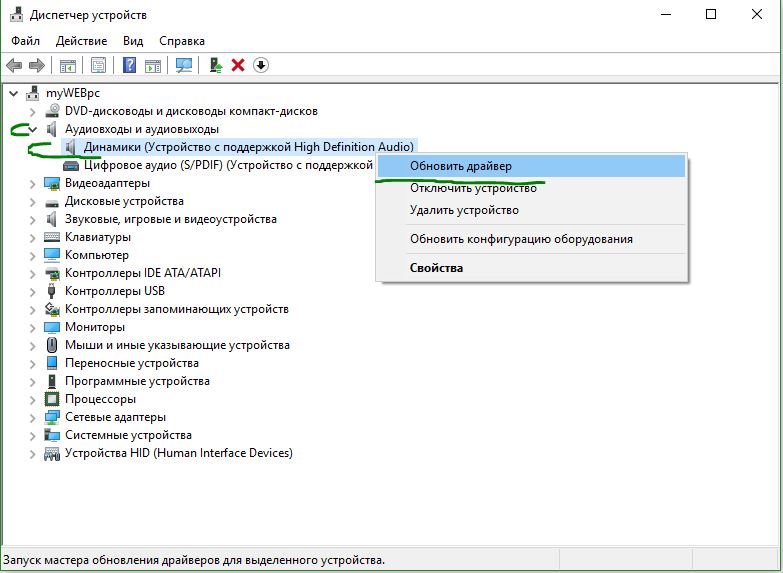
Task: Select the Динамики High Definition Audio row
Action: tap(240, 147)
